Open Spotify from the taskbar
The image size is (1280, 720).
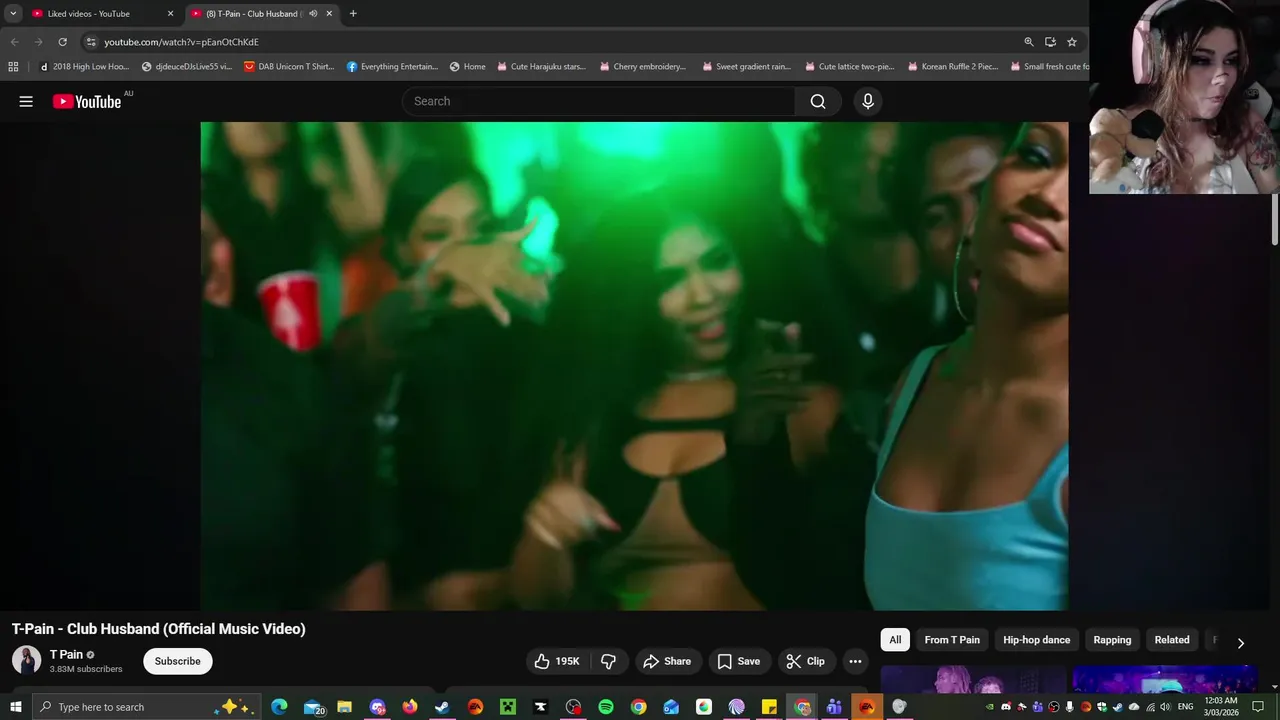(605, 707)
